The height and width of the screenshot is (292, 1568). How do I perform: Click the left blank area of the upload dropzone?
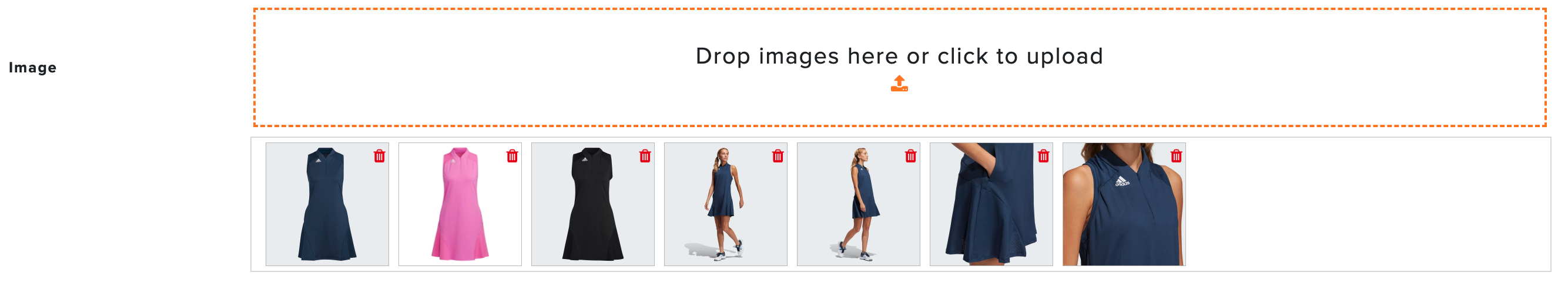(463, 67)
